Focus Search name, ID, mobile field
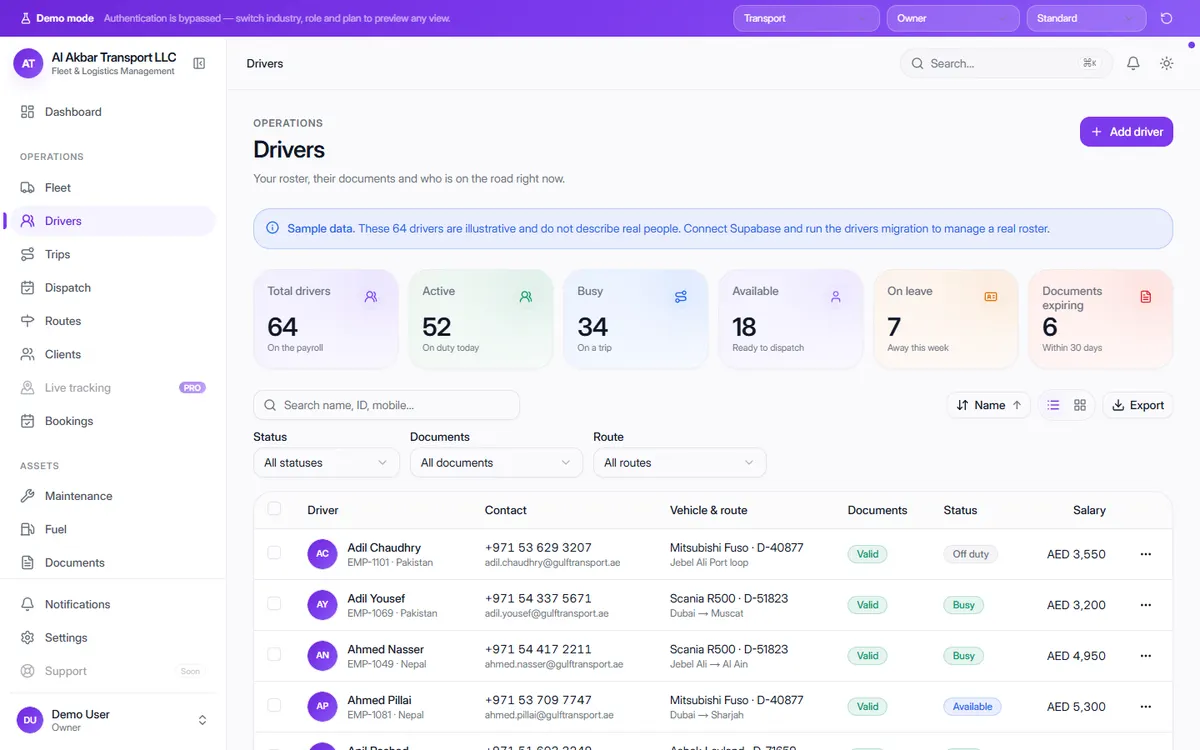 (386, 405)
